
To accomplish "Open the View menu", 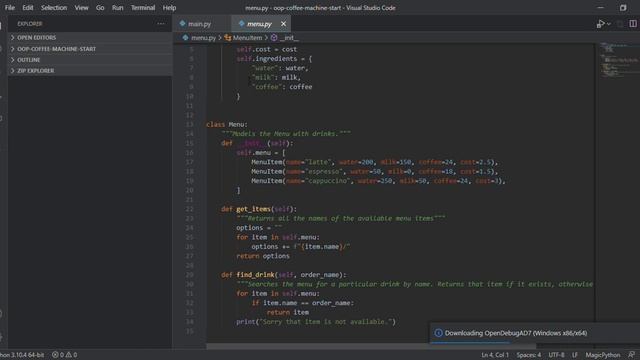I will (x=81, y=8).
